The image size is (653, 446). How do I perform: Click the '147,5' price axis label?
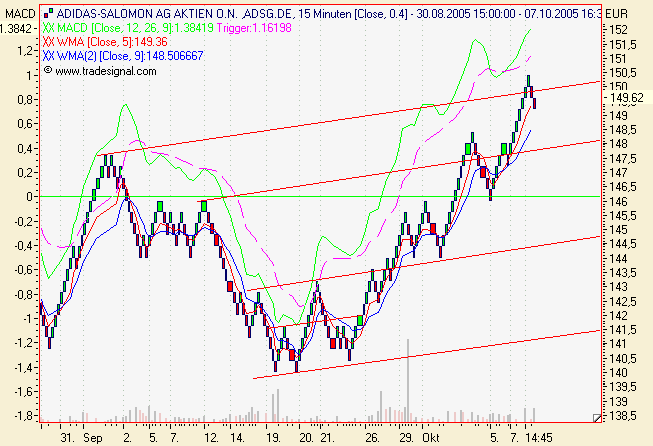(623, 159)
